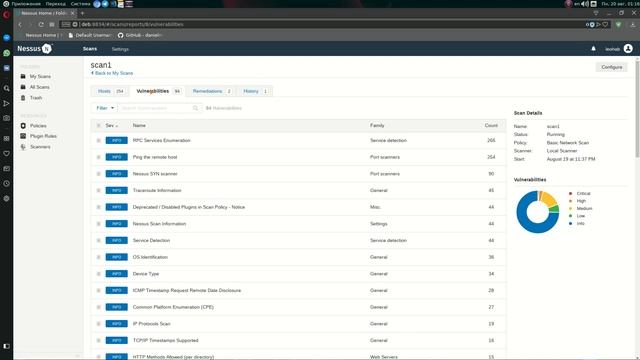Open the GitHub bookmark in bookmarks bar
The width and height of the screenshot is (640, 360).
[x=139, y=36]
